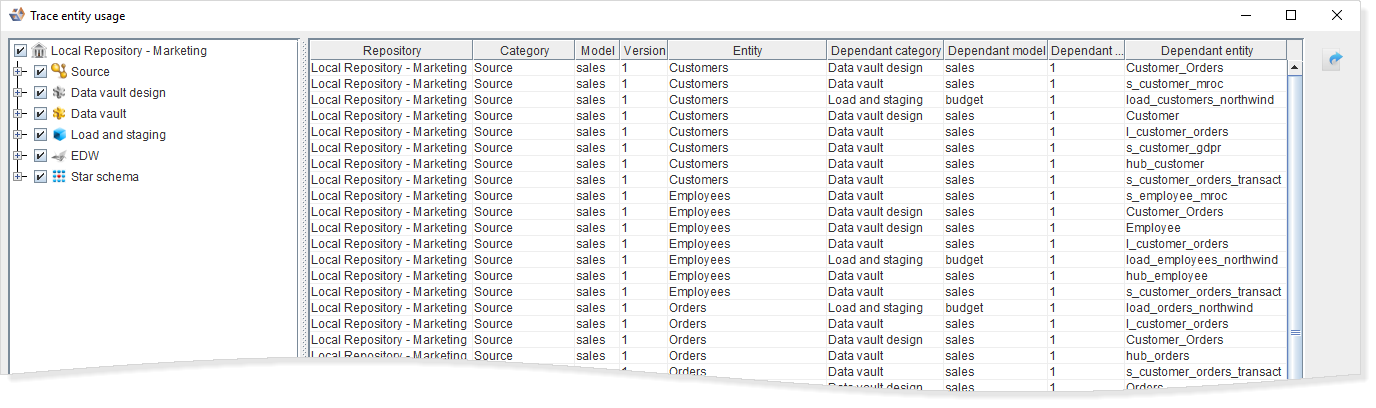Click the EDW category icon
Screen dimensions: 1376x408
tap(59, 156)
